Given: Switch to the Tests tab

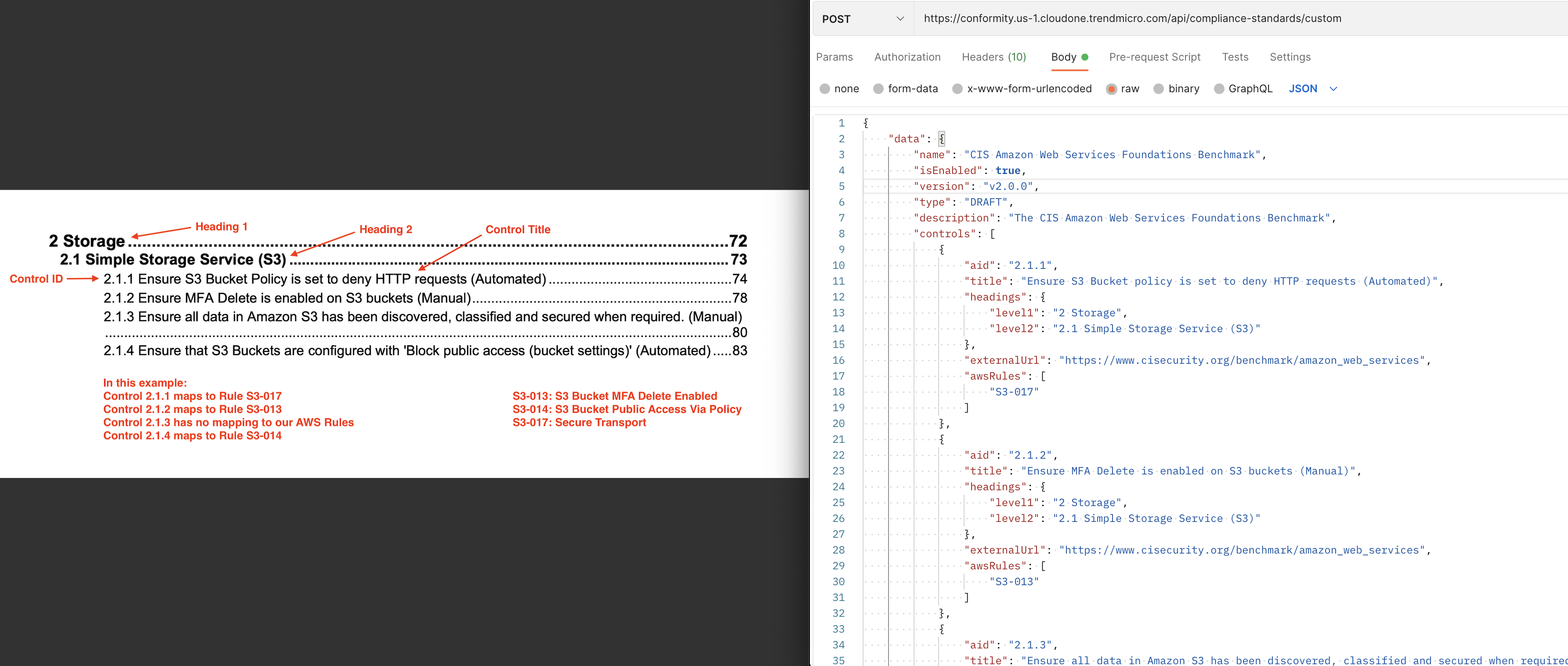Looking at the screenshot, I should [x=1235, y=57].
